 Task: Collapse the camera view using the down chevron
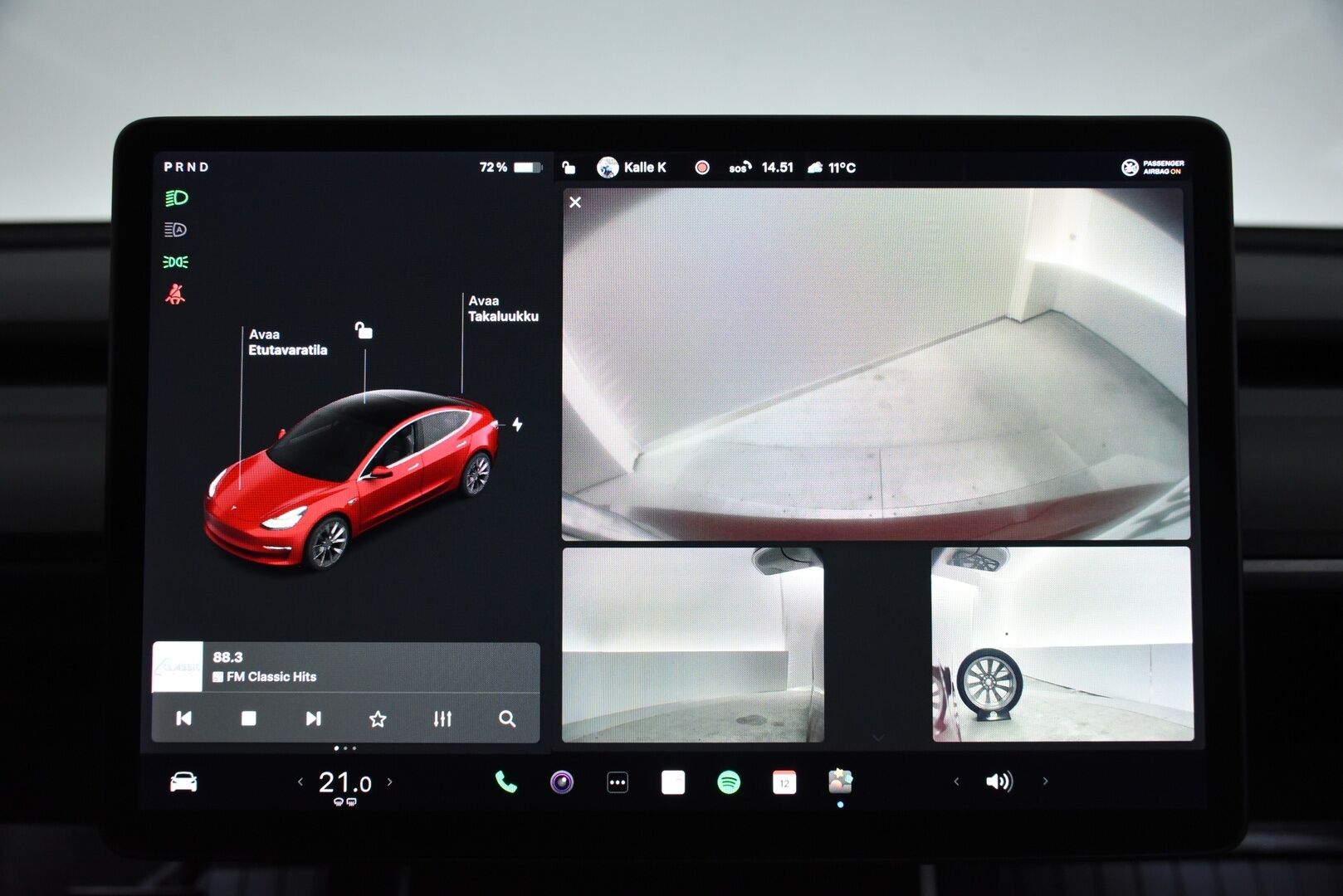tap(877, 736)
